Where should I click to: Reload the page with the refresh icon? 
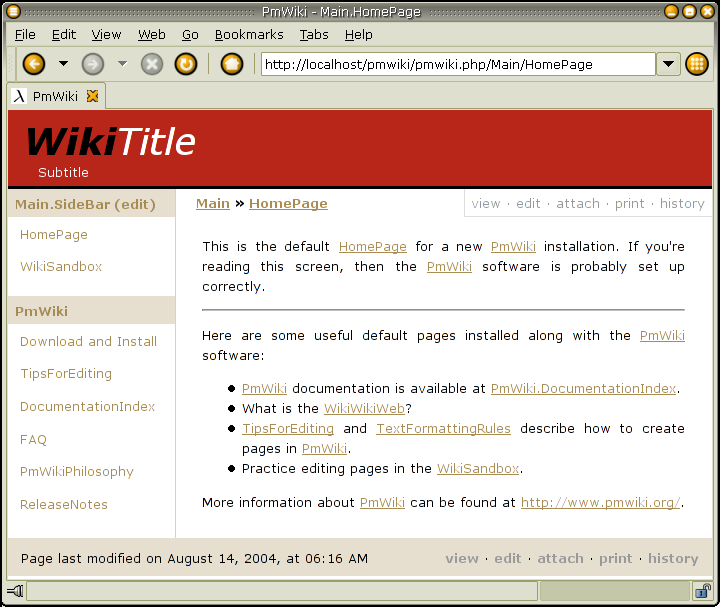[x=186, y=64]
